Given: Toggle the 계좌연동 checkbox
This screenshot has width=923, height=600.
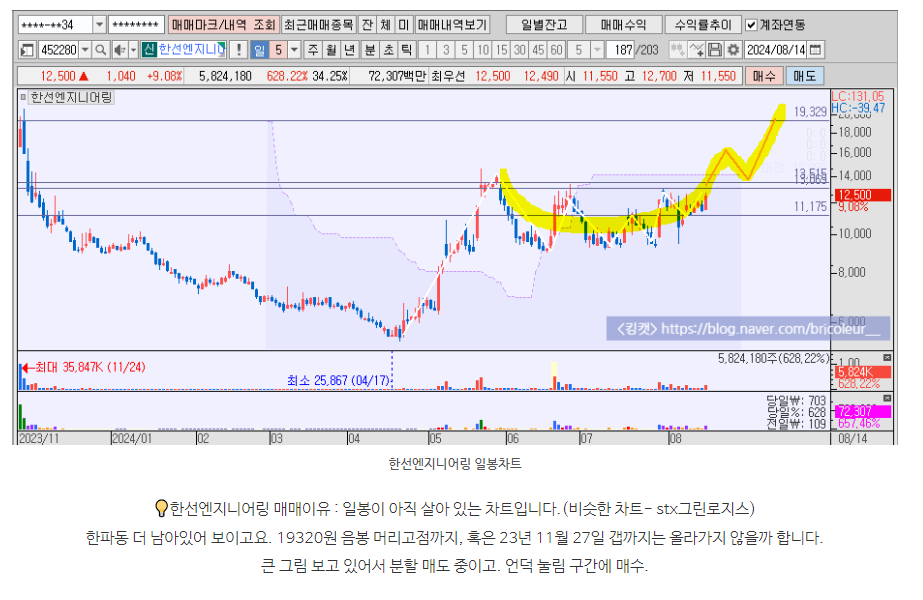Looking at the screenshot, I should tap(751, 25).
